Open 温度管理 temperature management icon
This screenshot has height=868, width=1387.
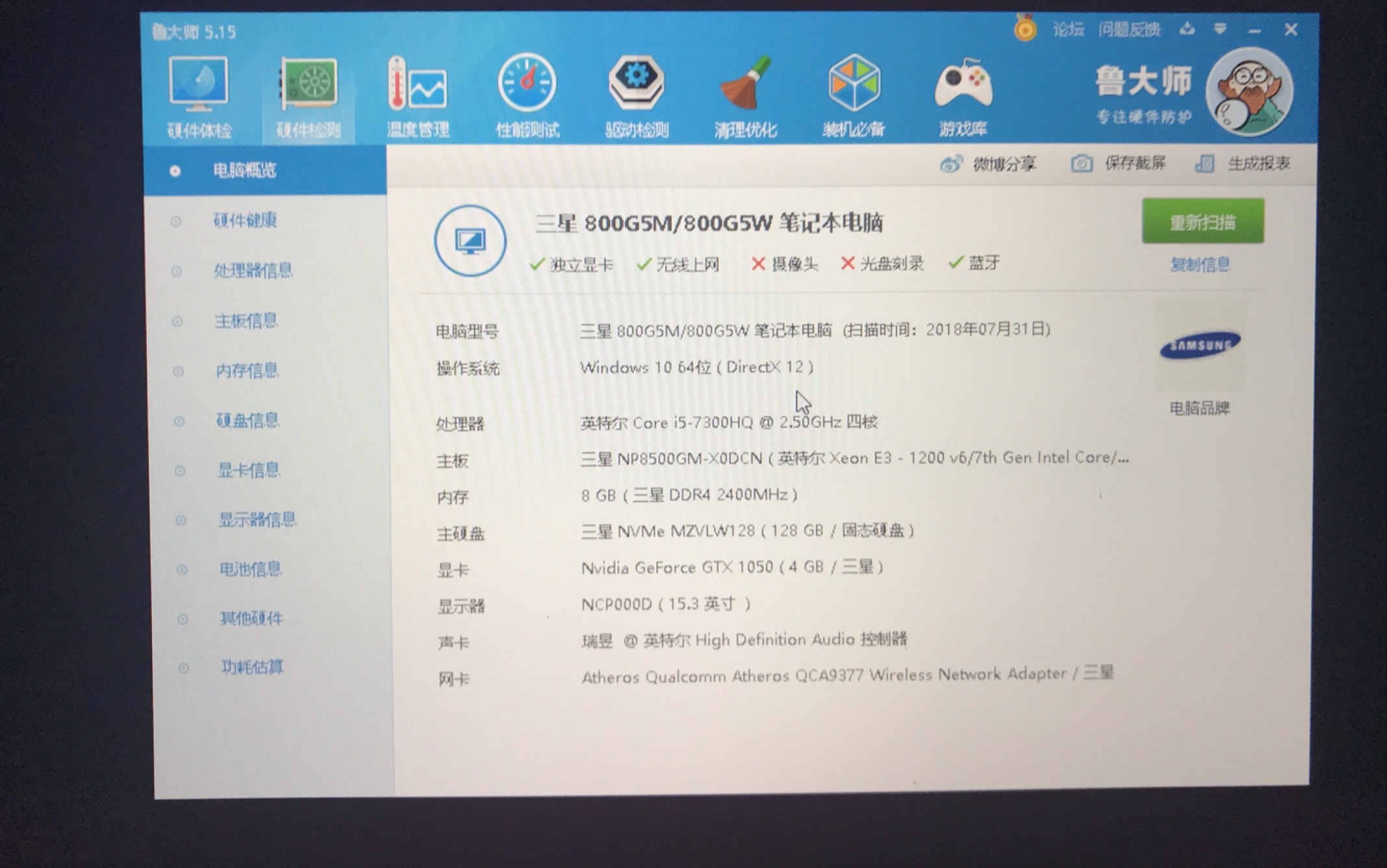tap(418, 96)
